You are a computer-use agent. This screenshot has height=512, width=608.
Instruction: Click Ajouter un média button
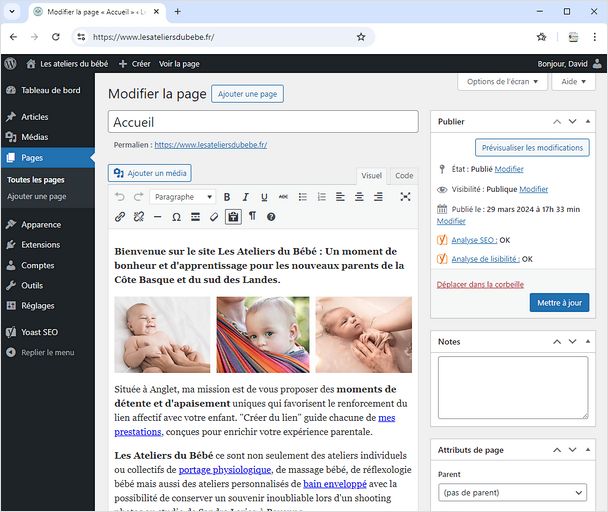150,173
